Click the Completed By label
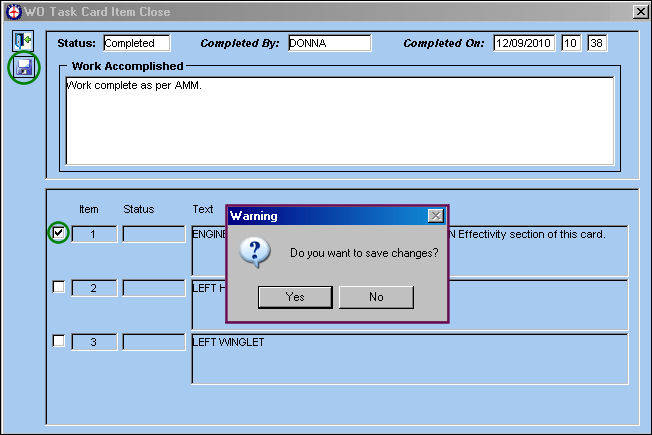Image resolution: width=652 pixels, height=435 pixels. (240, 43)
